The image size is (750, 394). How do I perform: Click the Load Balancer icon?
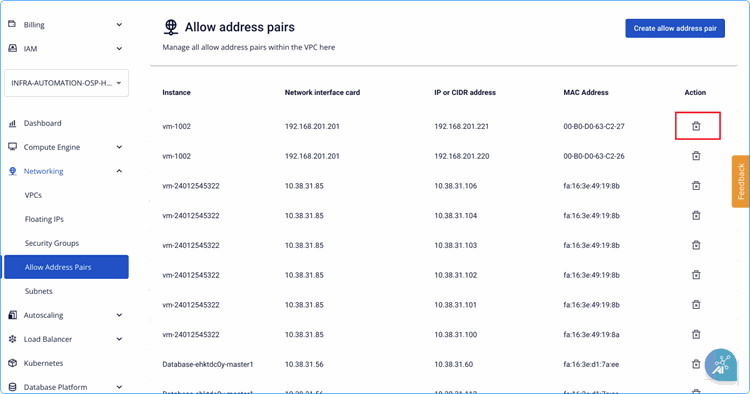click(x=12, y=339)
